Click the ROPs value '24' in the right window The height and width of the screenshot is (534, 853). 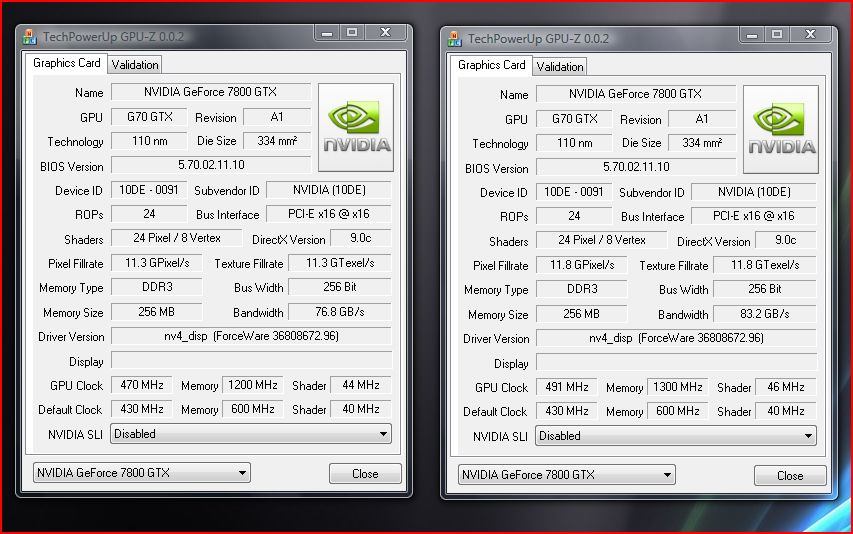(x=574, y=216)
